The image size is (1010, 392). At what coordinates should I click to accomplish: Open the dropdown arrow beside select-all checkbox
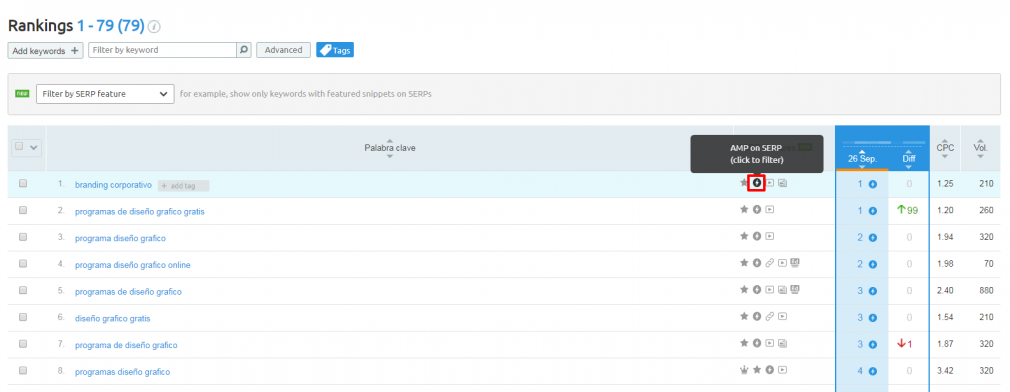pyautogui.click(x=33, y=147)
